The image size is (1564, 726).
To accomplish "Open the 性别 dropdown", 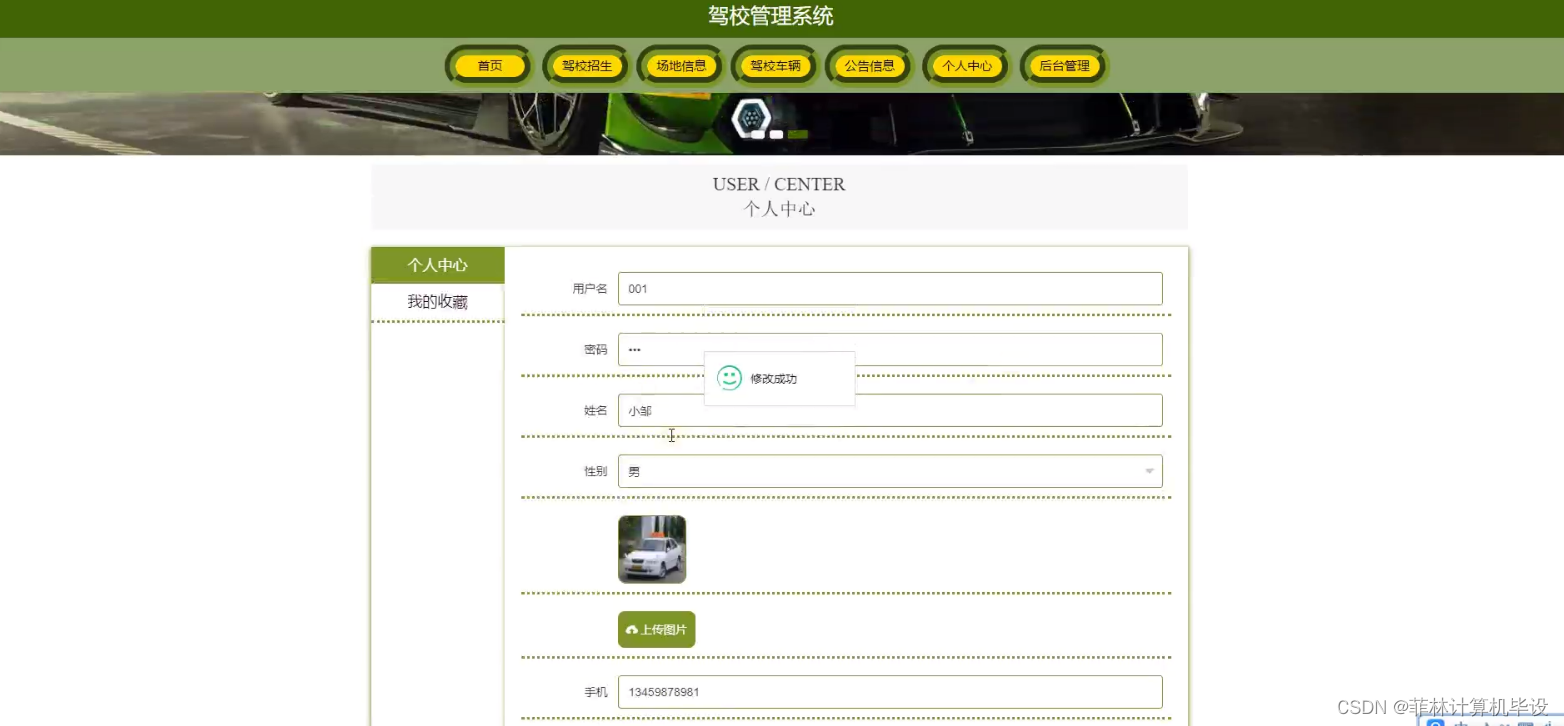I will point(890,471).
